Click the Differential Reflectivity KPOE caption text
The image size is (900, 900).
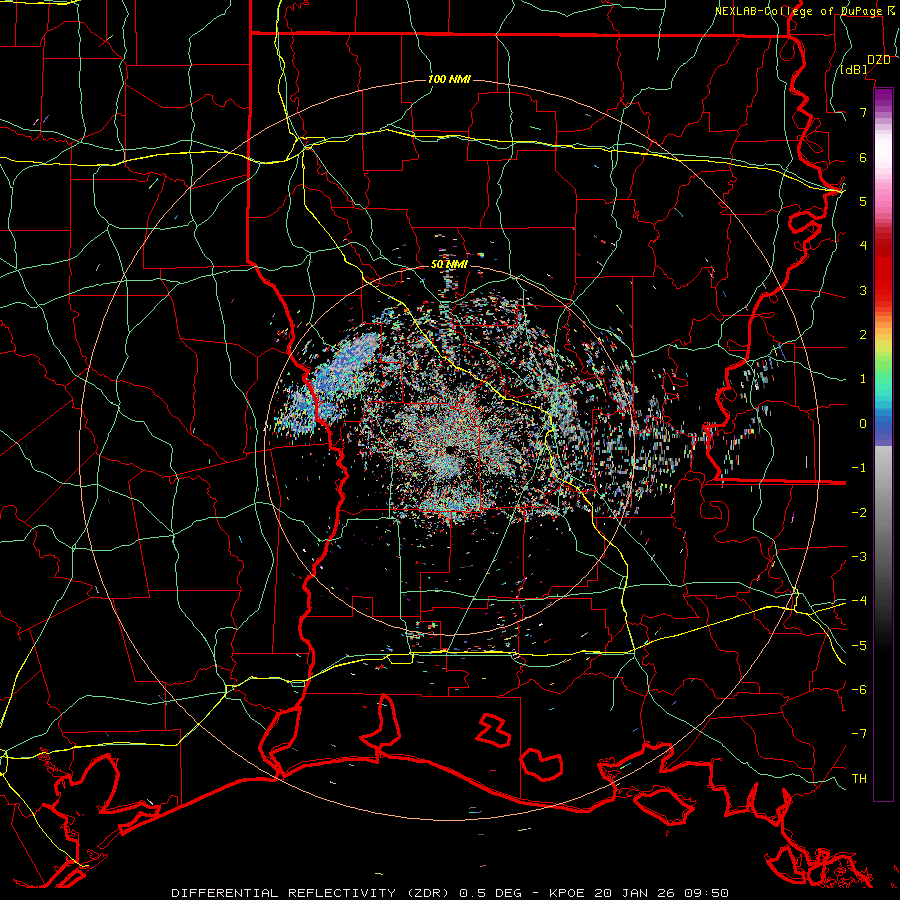pyautogui.click(x=450, y=893)
